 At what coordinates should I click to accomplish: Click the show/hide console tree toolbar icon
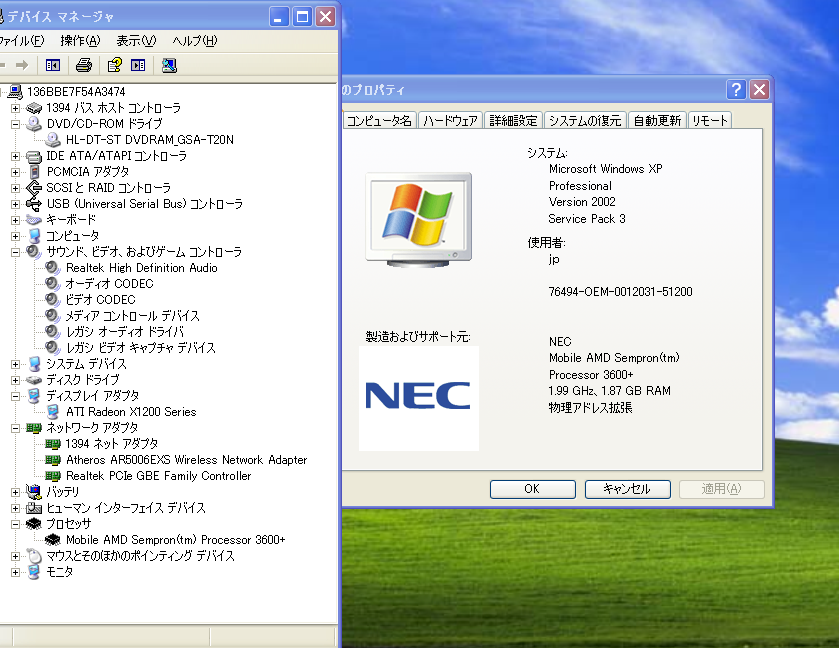53,65
